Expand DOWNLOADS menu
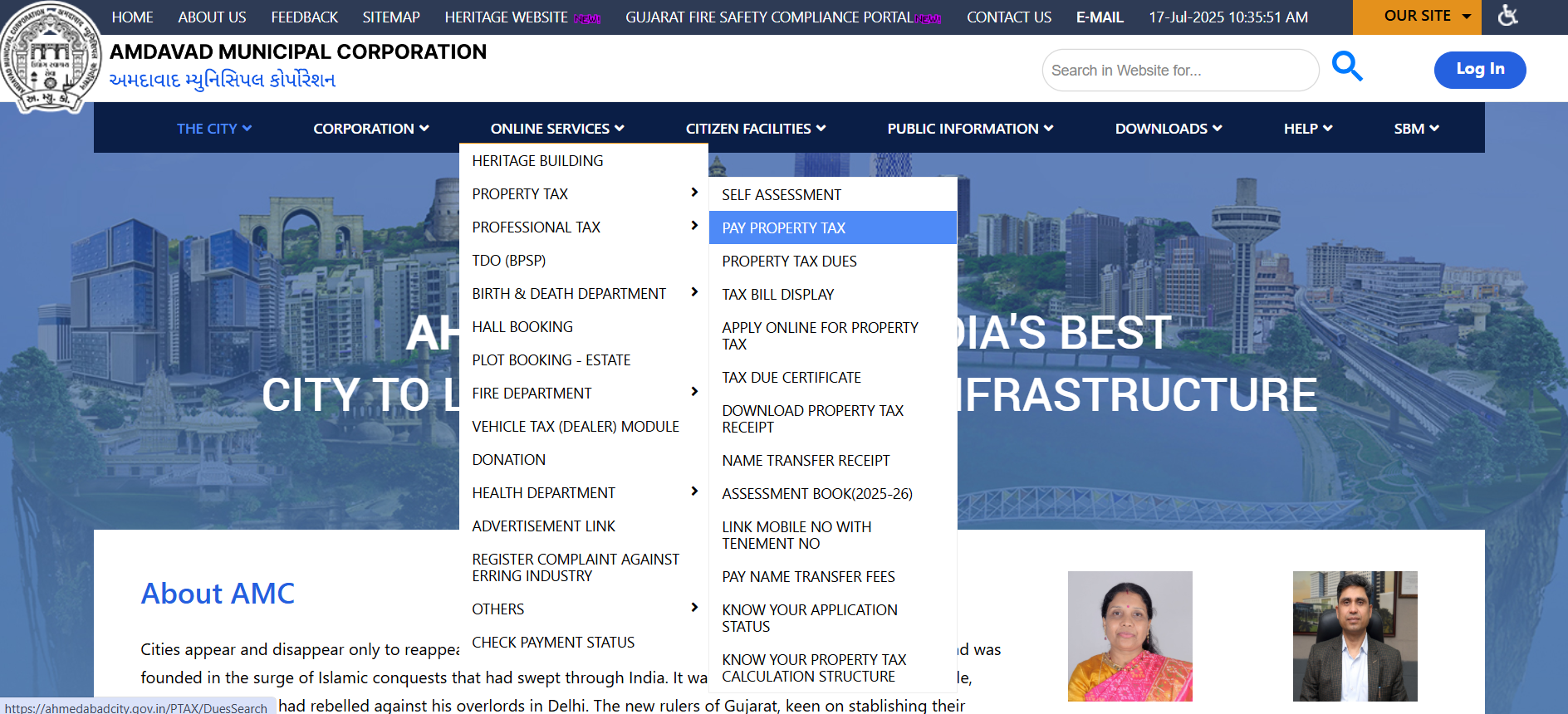The height and width of the screenshot is (714, 1568). 1169,129
